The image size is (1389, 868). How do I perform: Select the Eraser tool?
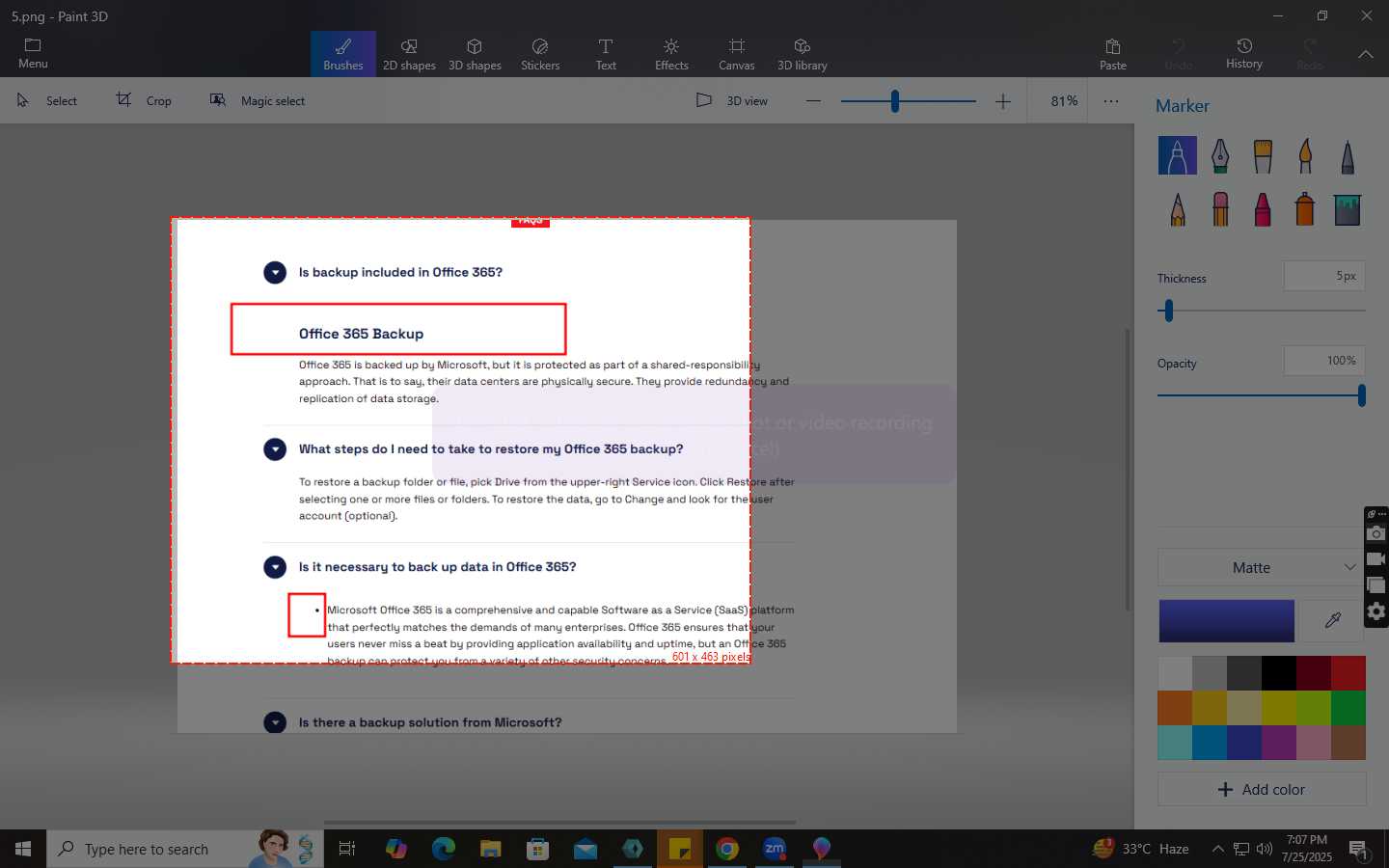click(x=1220, y=208)
